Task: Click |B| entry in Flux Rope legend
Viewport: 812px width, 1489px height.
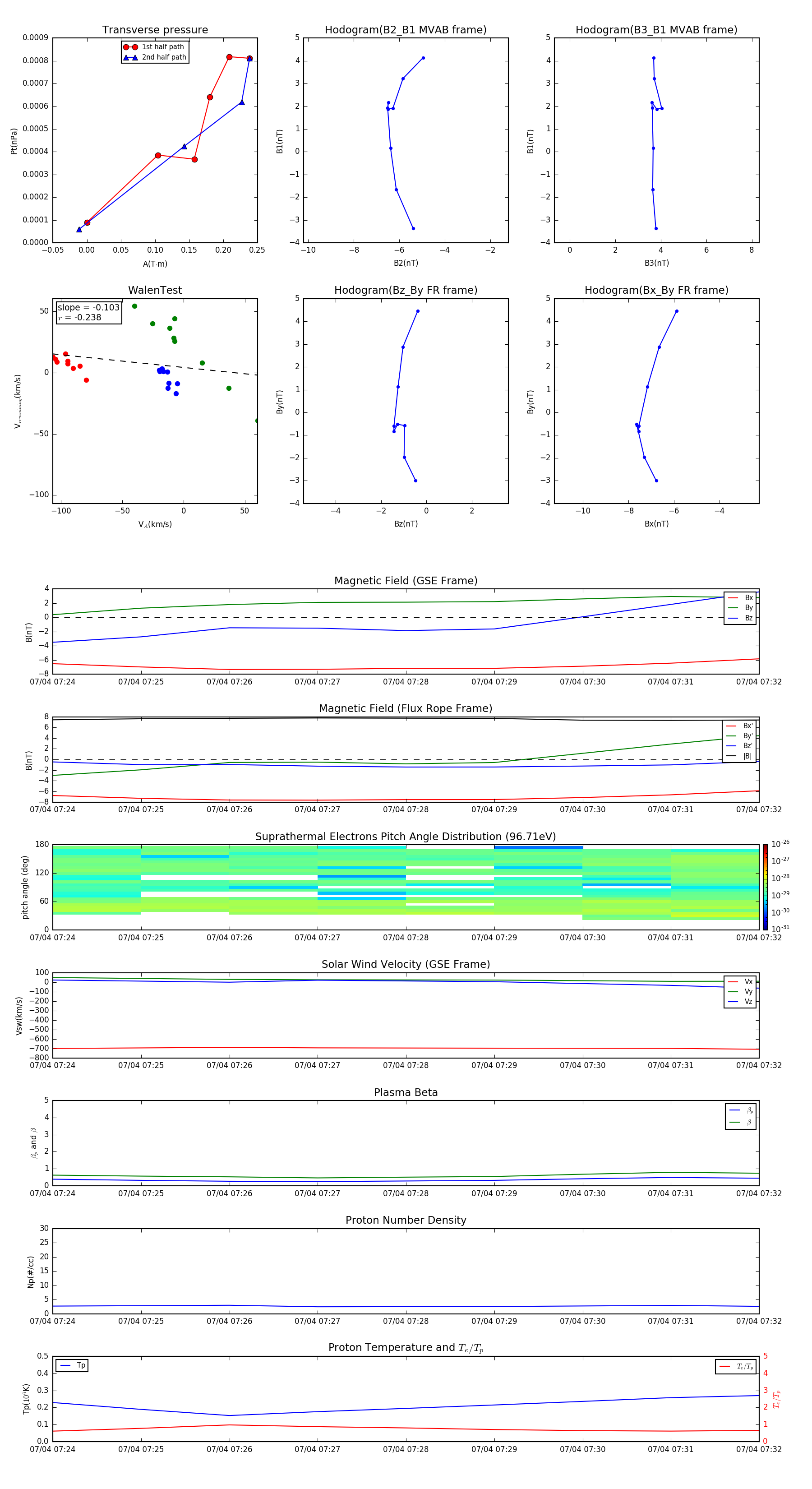Action: (x=739, y=756)
